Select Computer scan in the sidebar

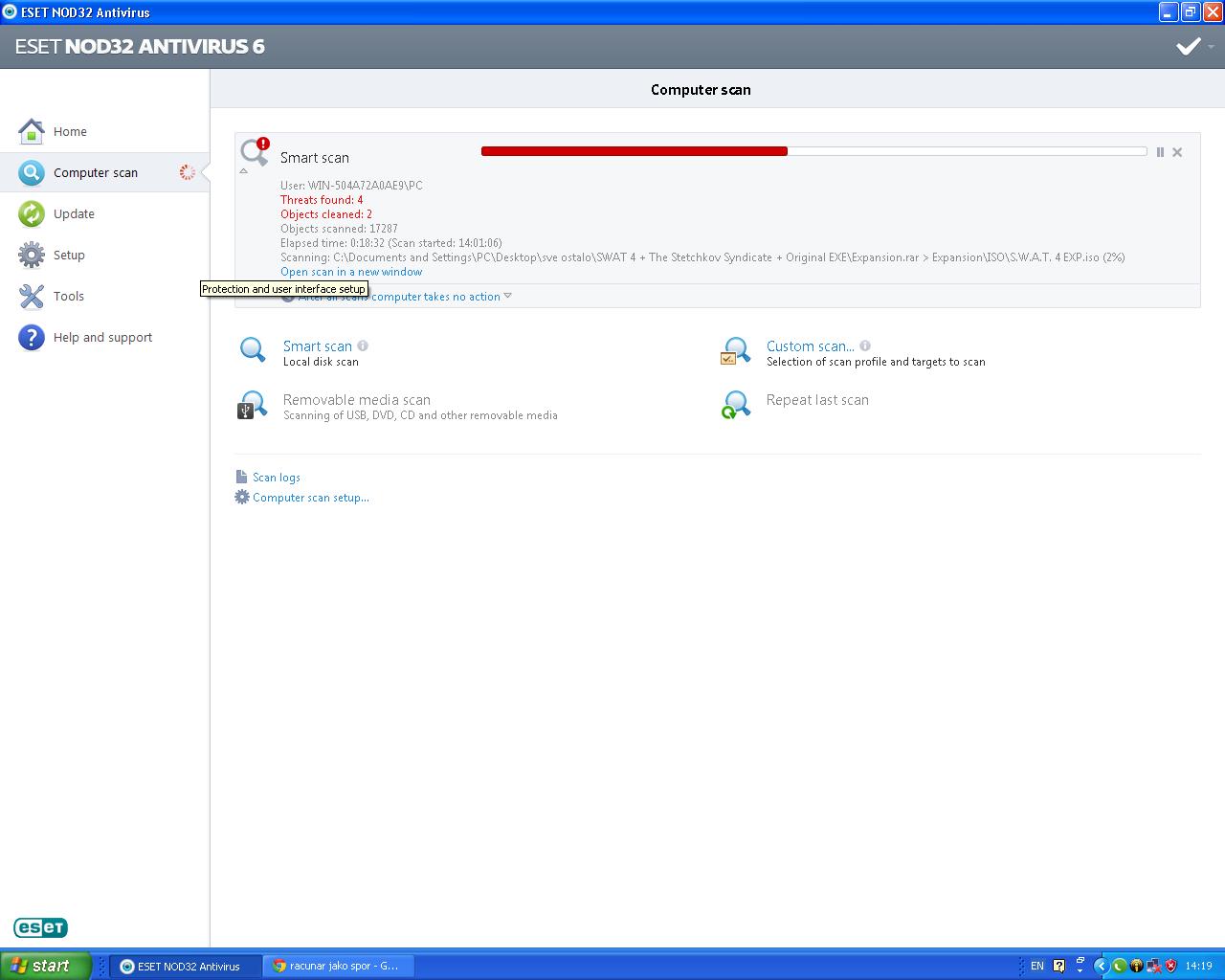(x=96, y=173)
